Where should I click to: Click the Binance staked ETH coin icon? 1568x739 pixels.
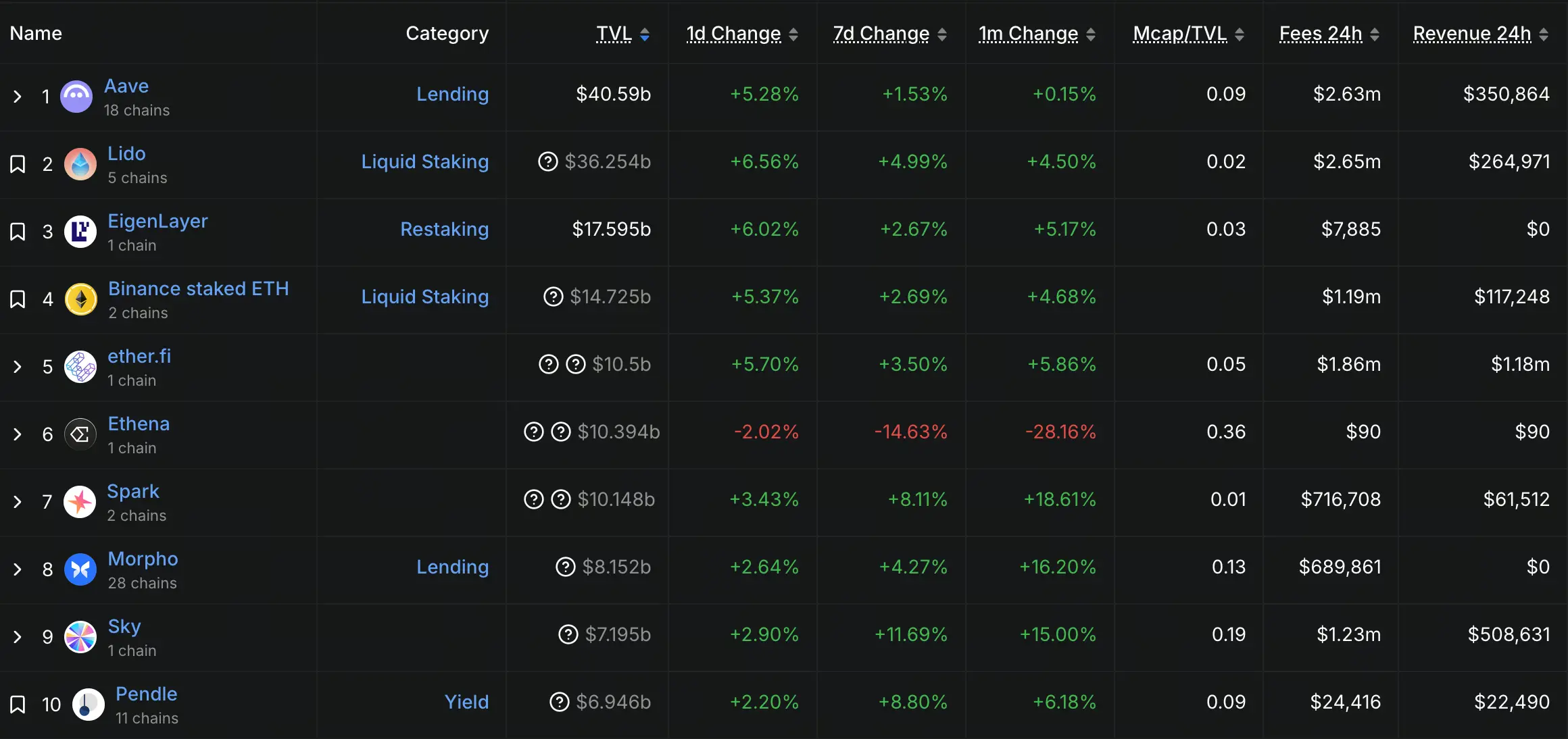tap(81, 299)
